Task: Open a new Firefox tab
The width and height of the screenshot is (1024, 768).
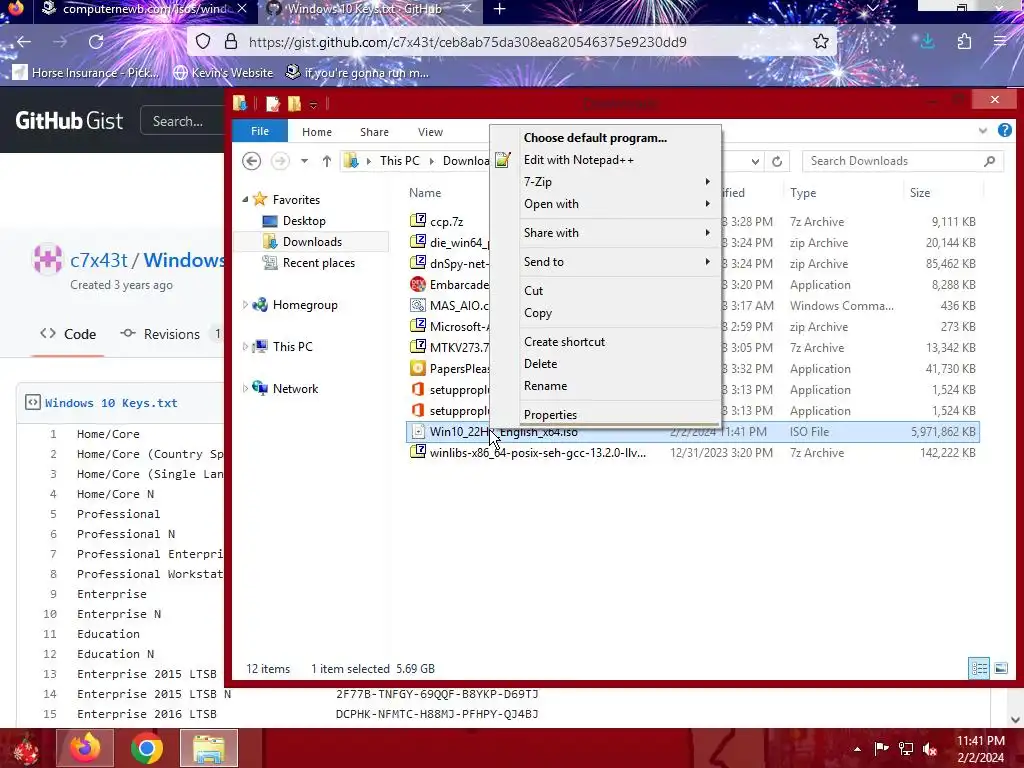Action: pyautogui.click(x=500, y=8)
